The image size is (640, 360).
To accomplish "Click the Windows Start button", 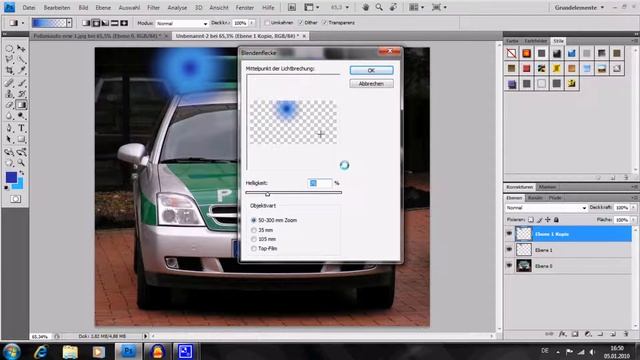I will [x=11, y=351].
